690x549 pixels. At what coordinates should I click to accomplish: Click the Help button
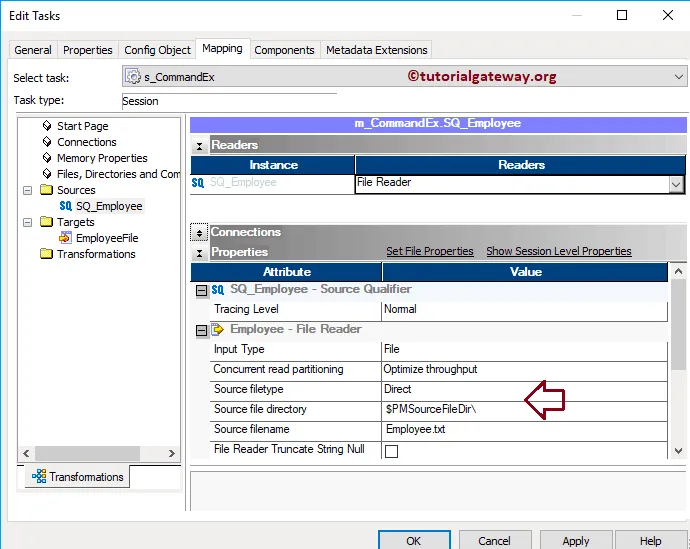[650, 540]
